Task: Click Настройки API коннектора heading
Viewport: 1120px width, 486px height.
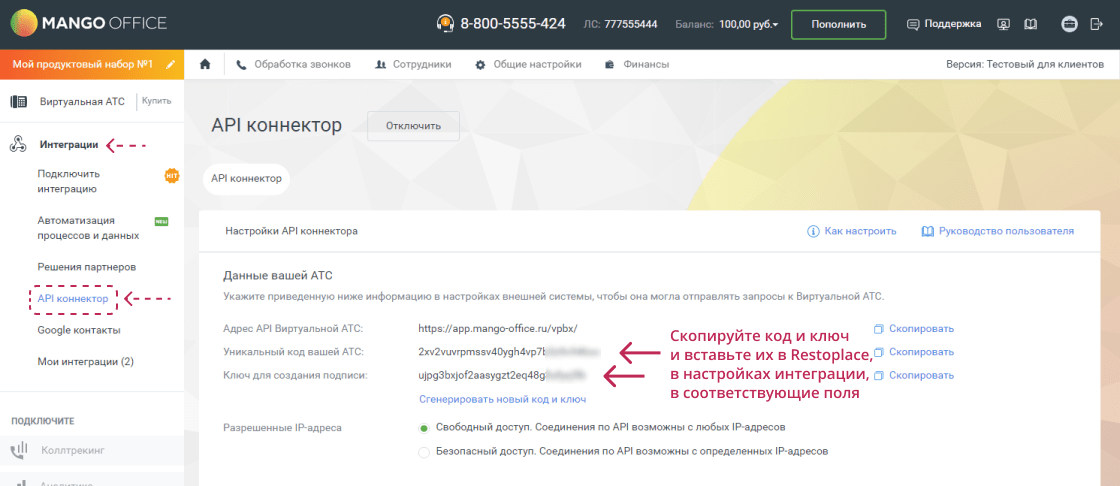Action: 291,231
